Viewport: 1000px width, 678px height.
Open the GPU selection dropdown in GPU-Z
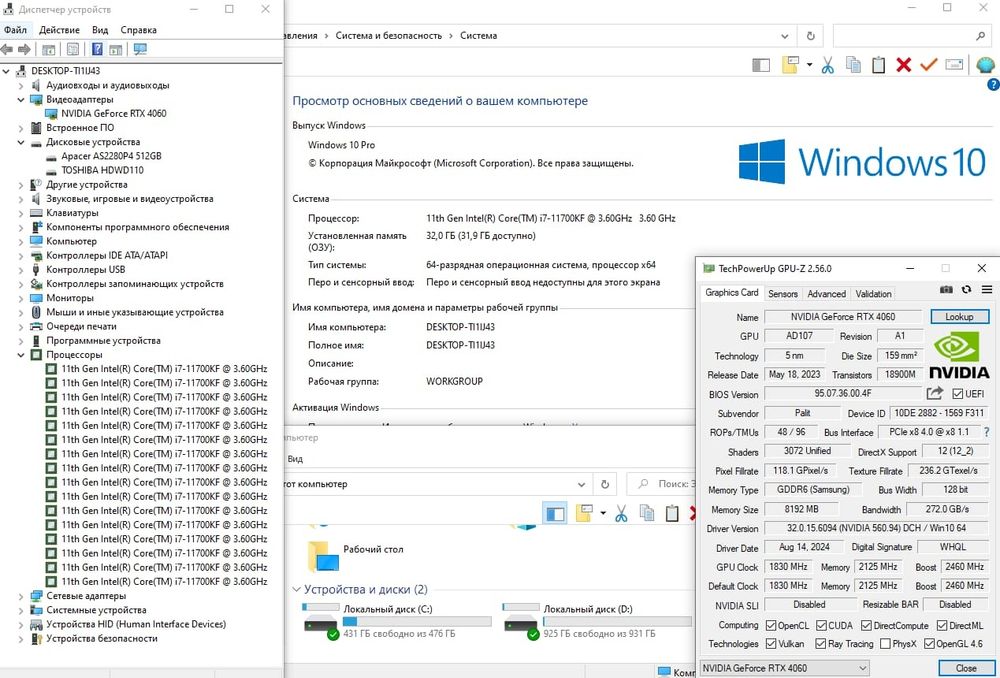[x=785, y=668]
